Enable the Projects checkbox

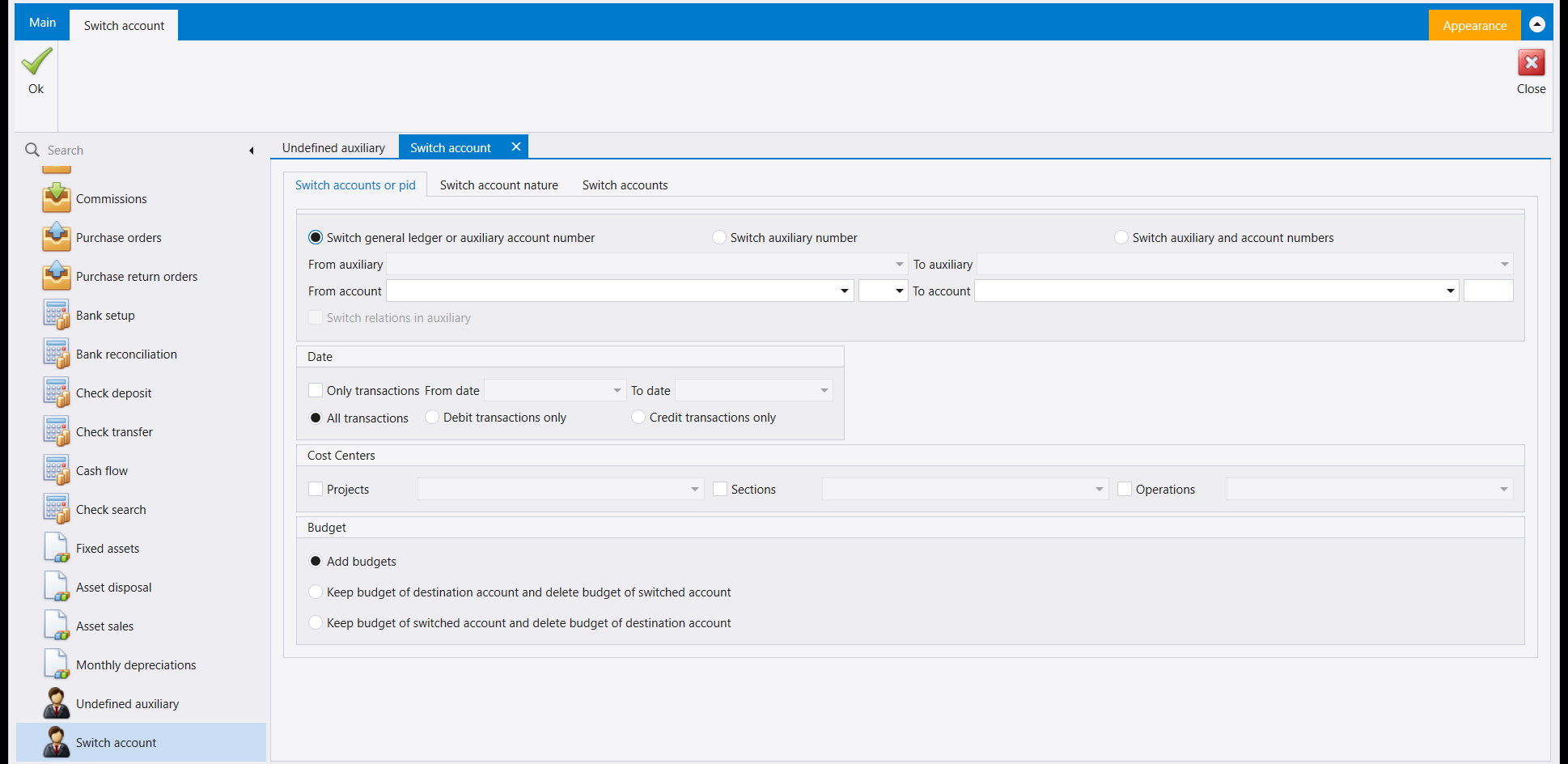[316, 489]
